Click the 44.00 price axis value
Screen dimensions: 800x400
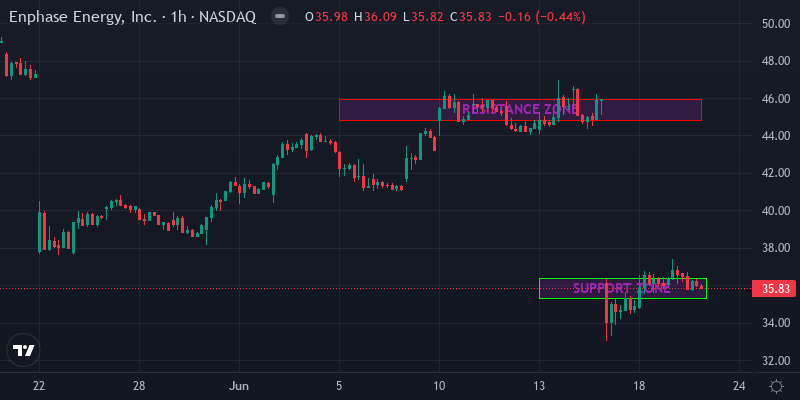(x=776, y=136)
